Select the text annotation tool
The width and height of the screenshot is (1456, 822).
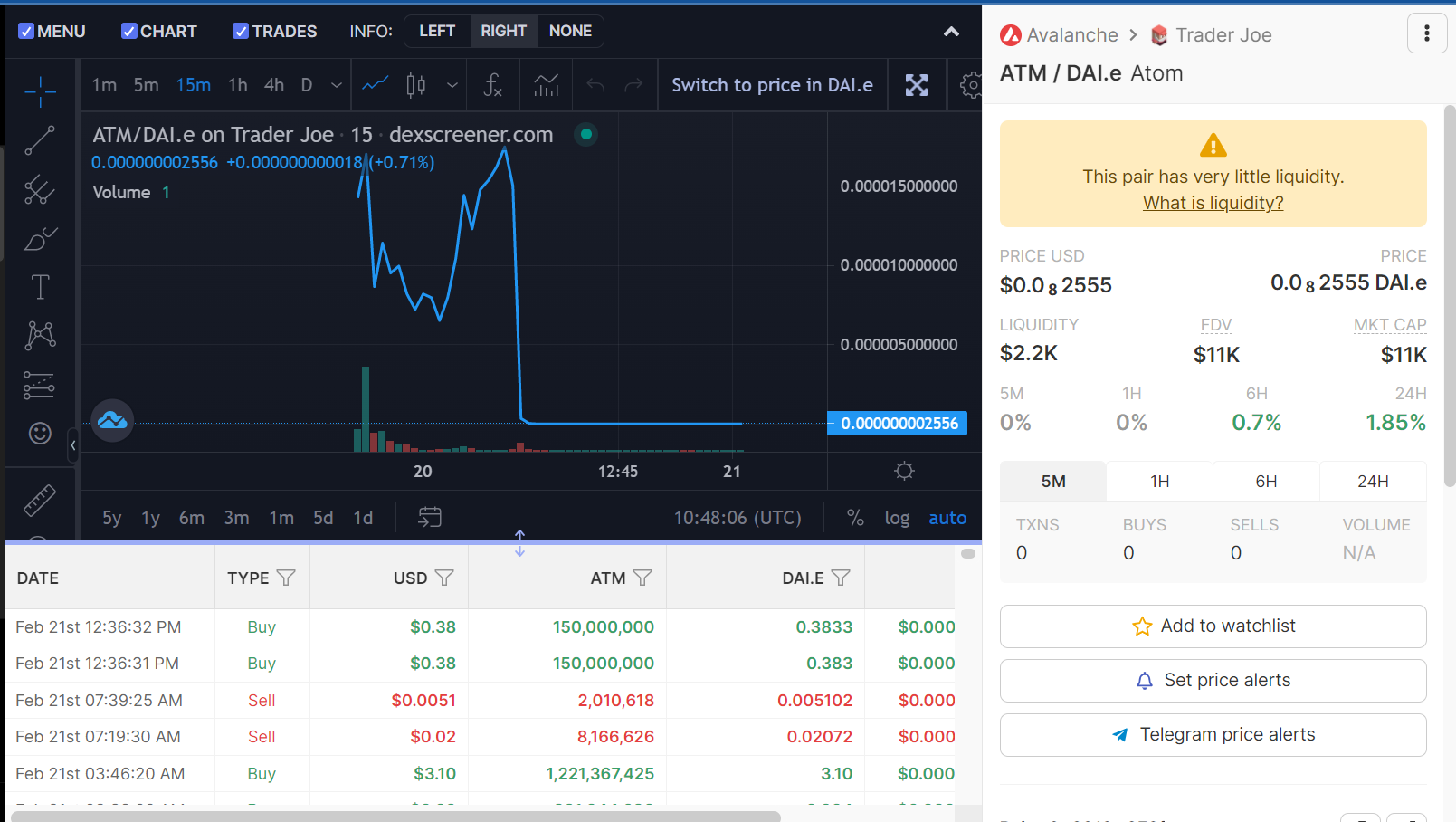coord(40,287)
